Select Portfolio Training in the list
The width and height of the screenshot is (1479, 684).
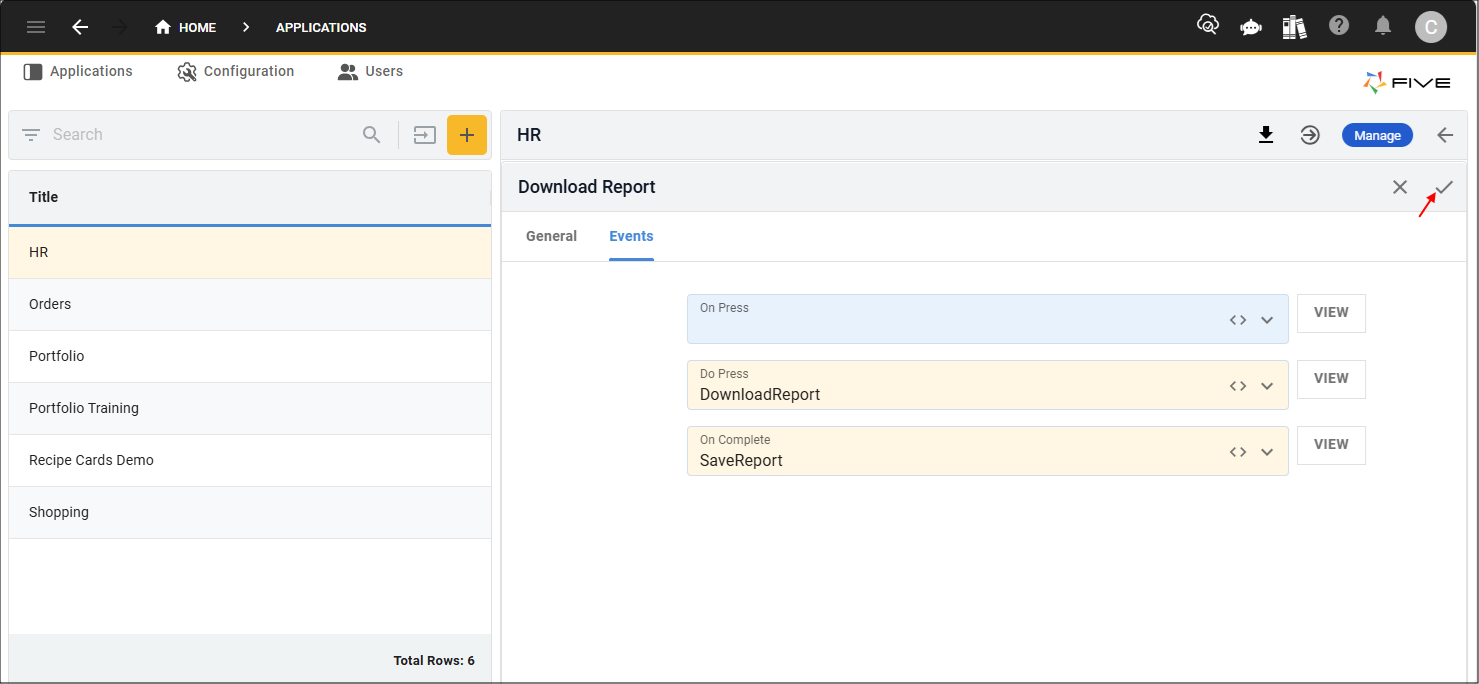84,408
